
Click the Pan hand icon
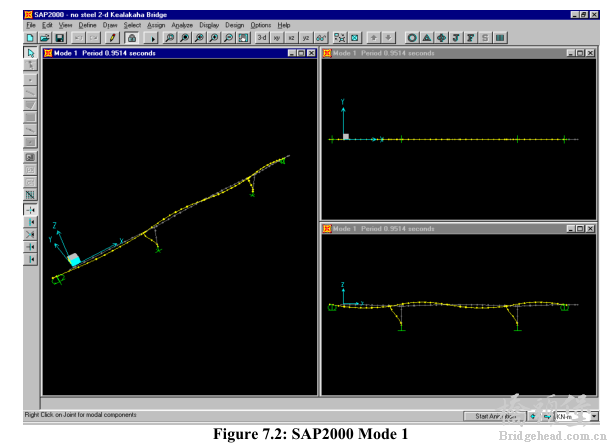point(243,38)
